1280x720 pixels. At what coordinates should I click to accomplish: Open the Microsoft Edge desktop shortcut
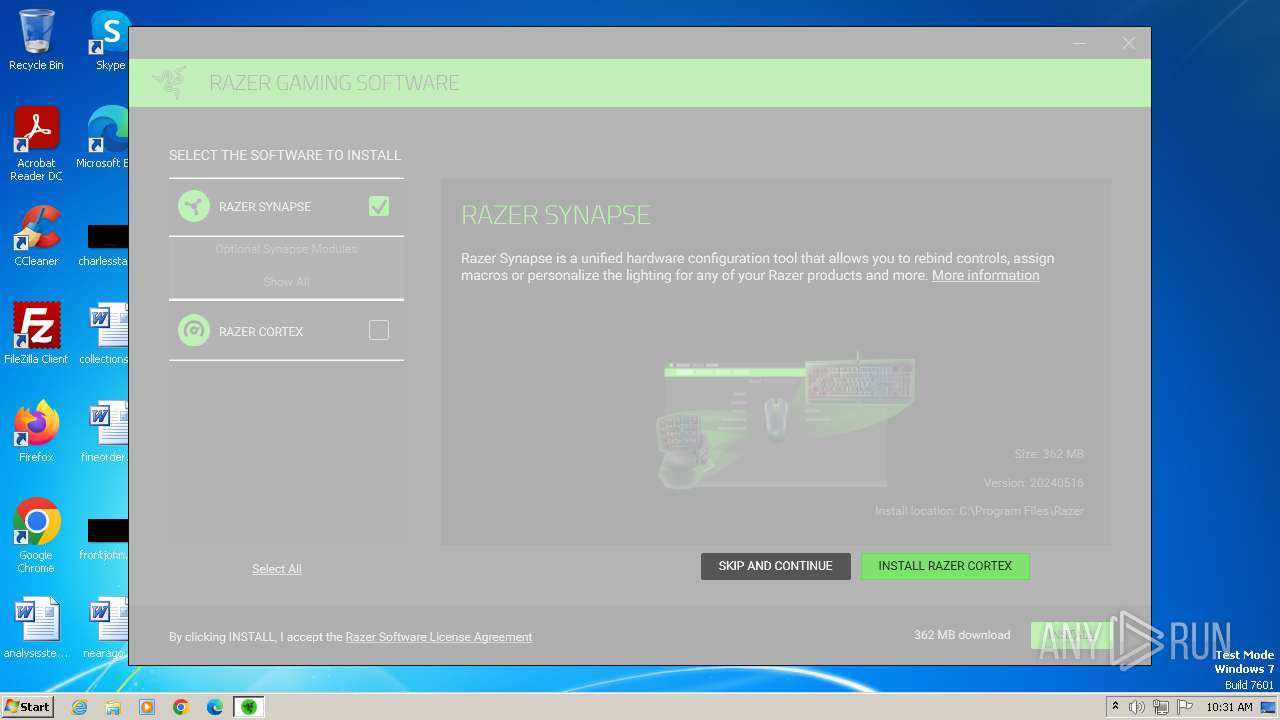tap(102, 138)
